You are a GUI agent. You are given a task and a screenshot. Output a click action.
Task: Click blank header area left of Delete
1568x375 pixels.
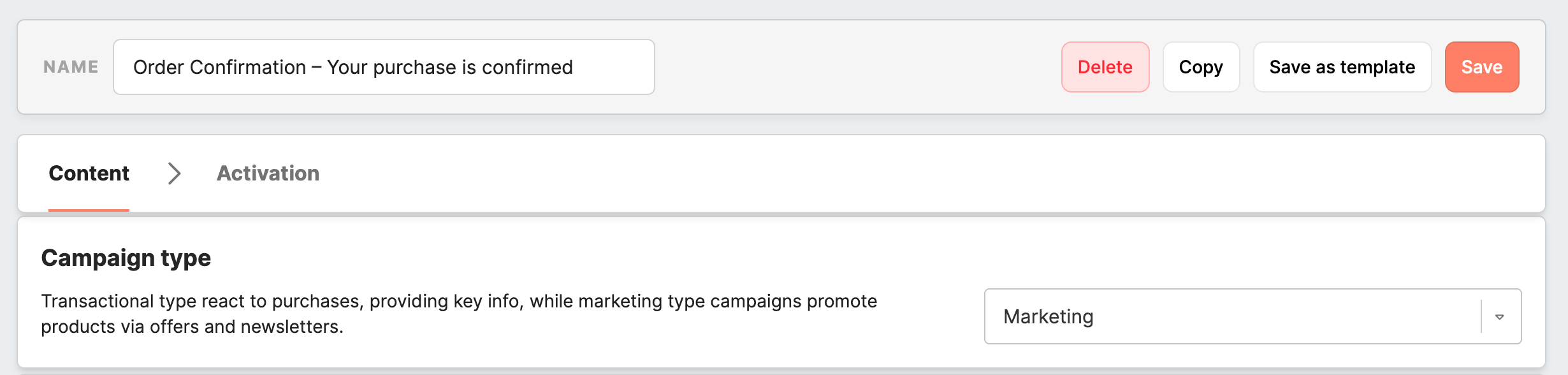click(x=854, y=67)
